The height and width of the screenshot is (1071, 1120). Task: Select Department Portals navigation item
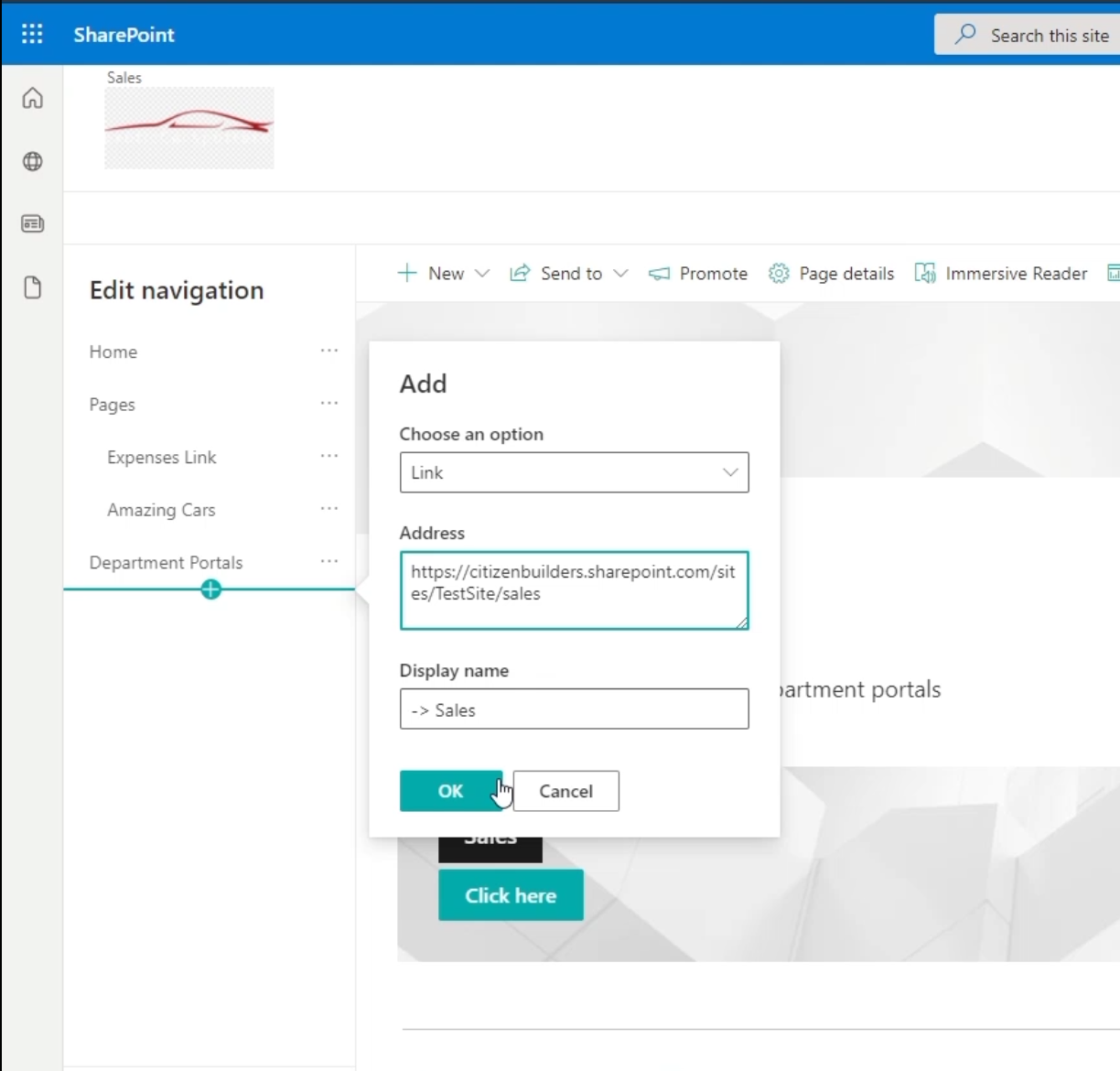point(166,562)
